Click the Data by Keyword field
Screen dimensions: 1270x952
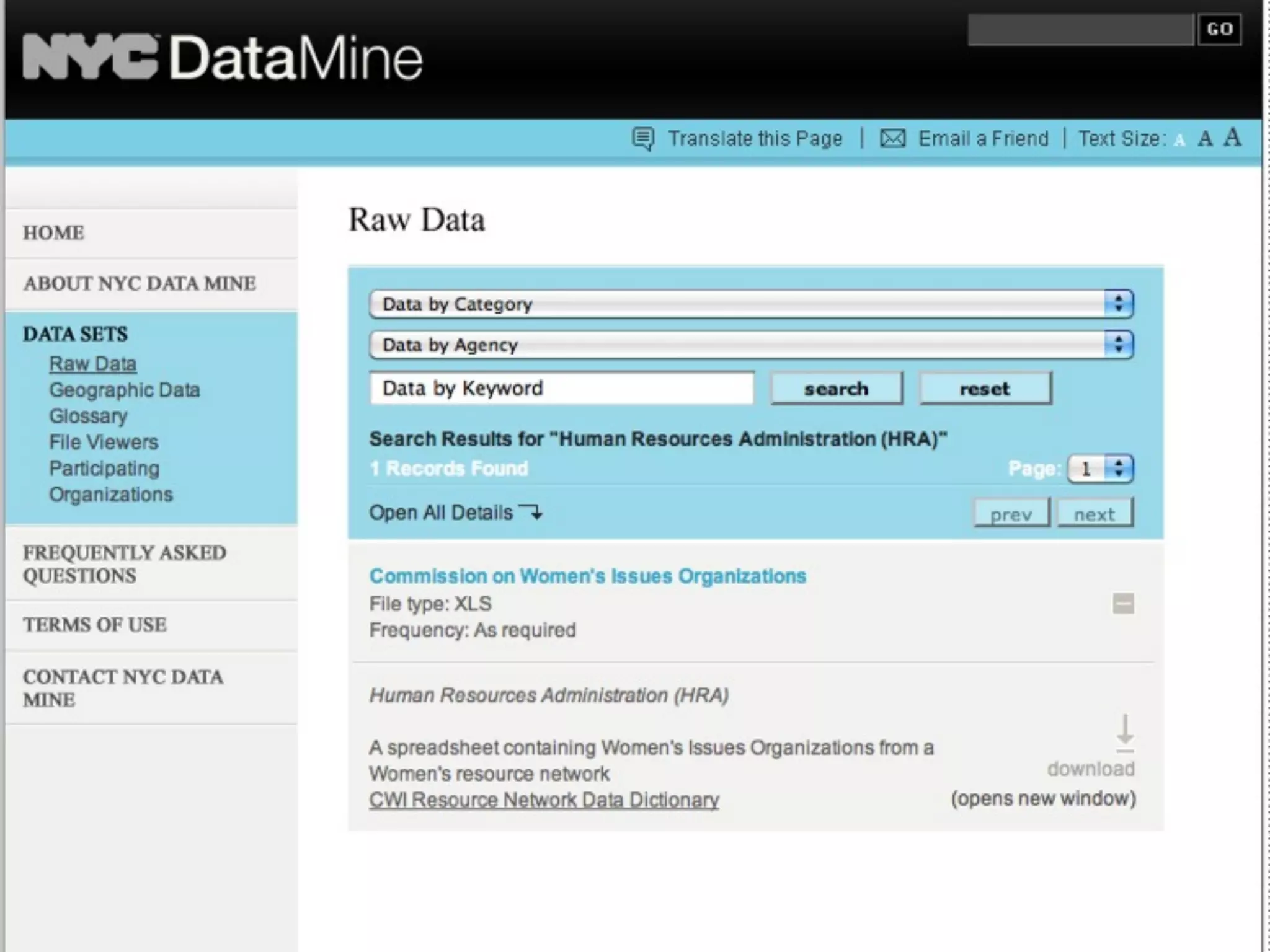562,388
